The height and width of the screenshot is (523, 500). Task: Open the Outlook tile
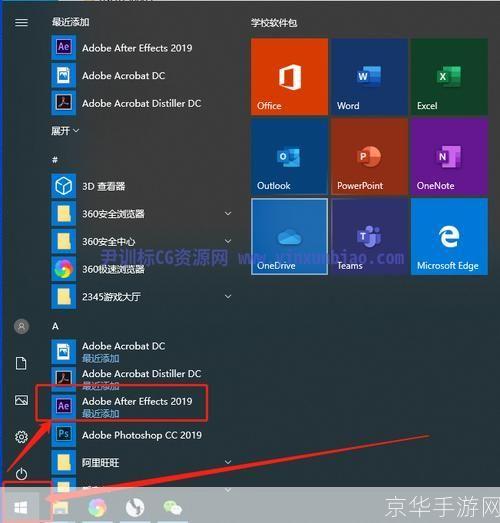(289, 156)
